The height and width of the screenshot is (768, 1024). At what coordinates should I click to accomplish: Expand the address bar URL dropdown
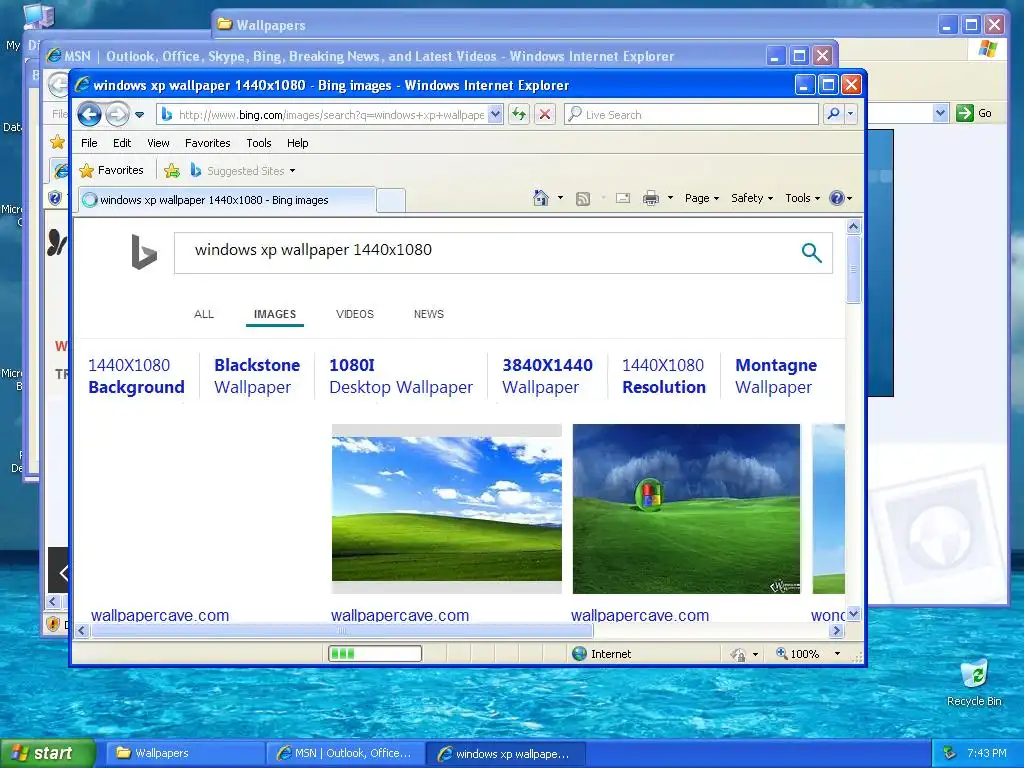[x=496, y=115]
